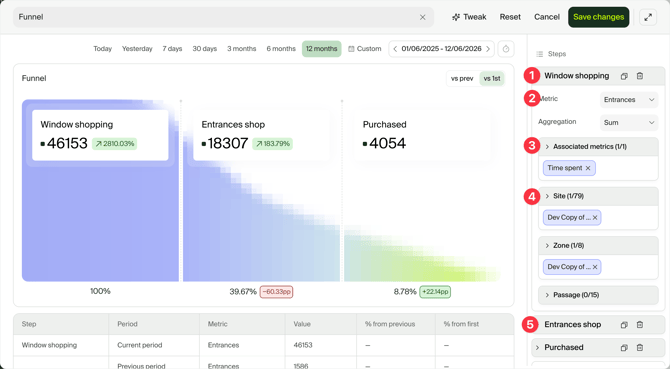Screen dimensions: 670x369
Task: Delete the Purchased step
Action: [x=640, y=348]
